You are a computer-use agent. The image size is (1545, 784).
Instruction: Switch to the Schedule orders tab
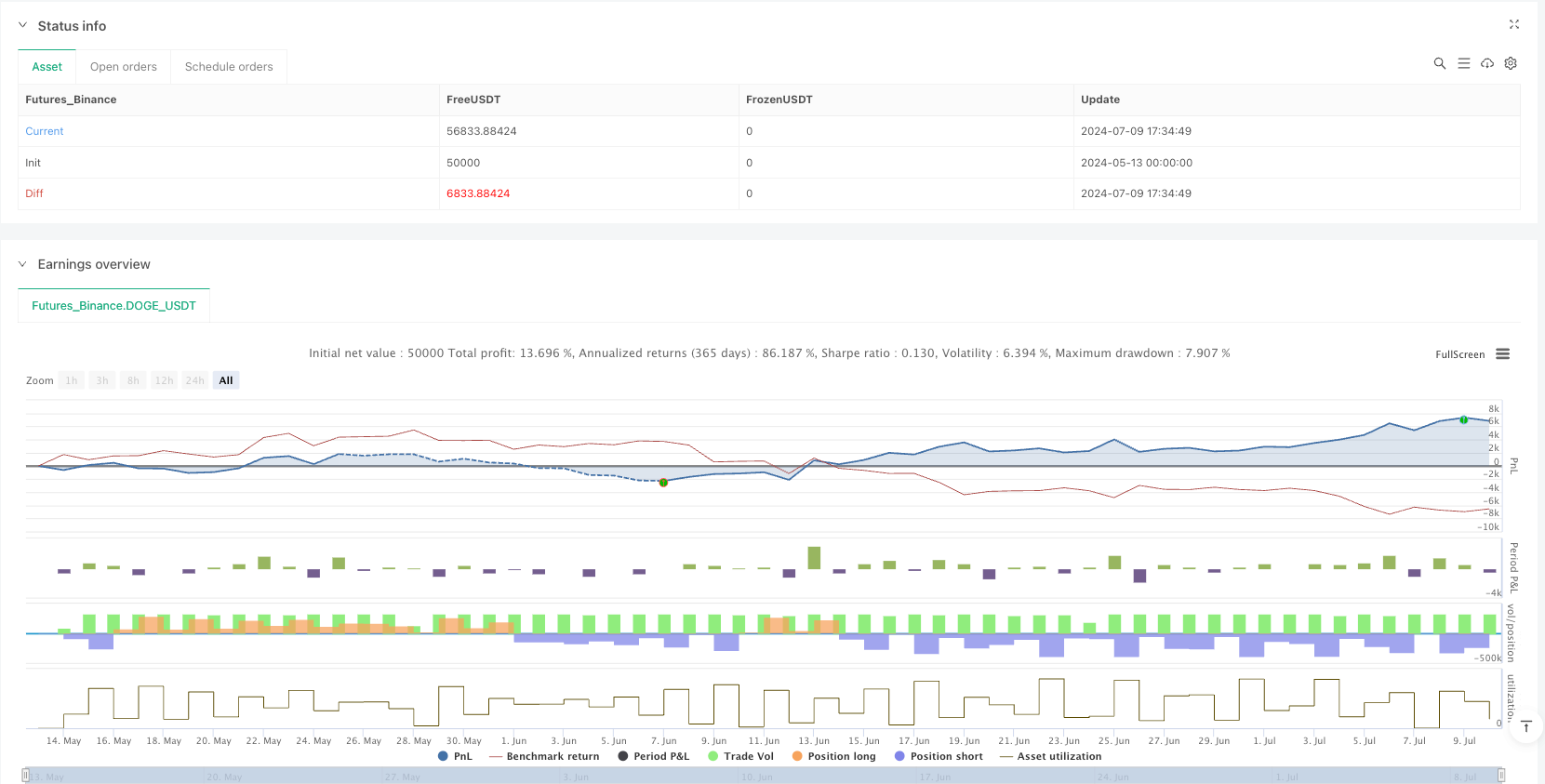229,67
